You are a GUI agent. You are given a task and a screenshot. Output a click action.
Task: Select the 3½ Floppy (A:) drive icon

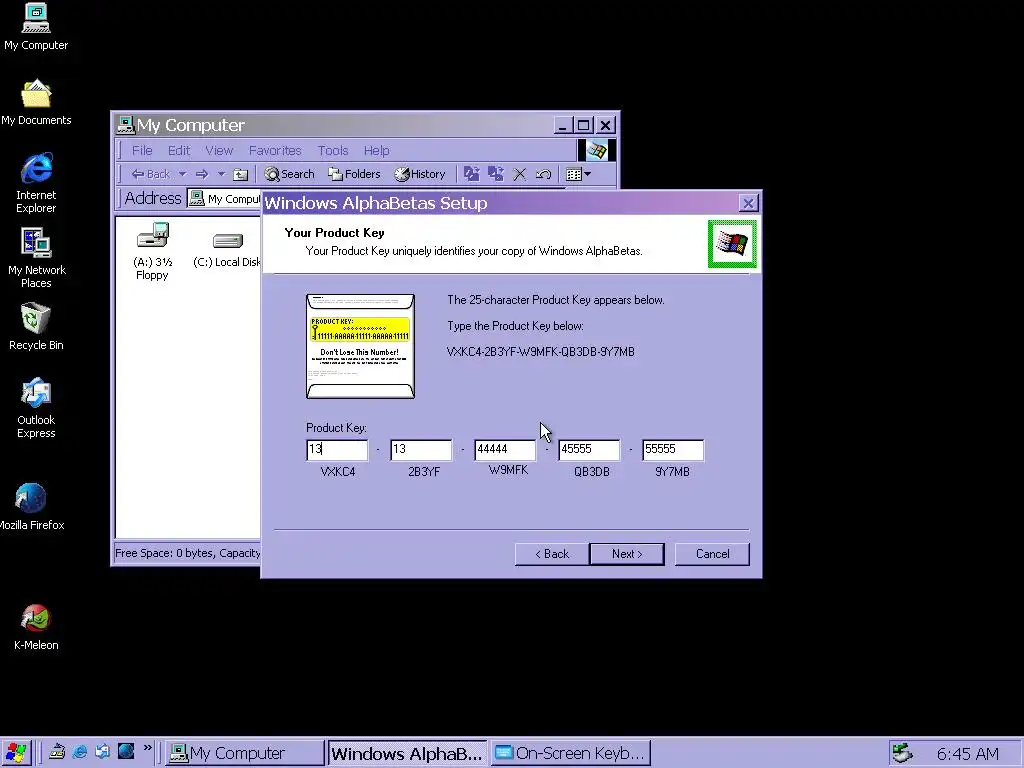point(152,251)
